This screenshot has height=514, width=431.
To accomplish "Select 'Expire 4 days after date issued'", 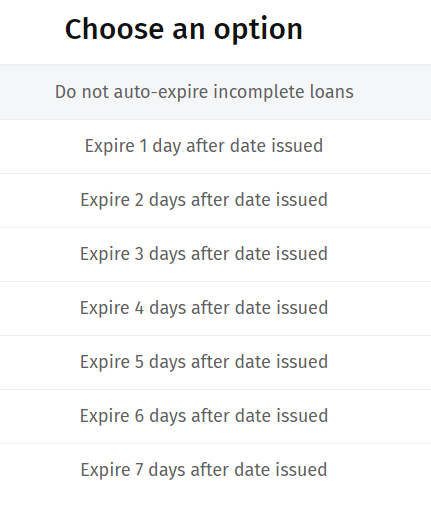I will pos(215,308).
